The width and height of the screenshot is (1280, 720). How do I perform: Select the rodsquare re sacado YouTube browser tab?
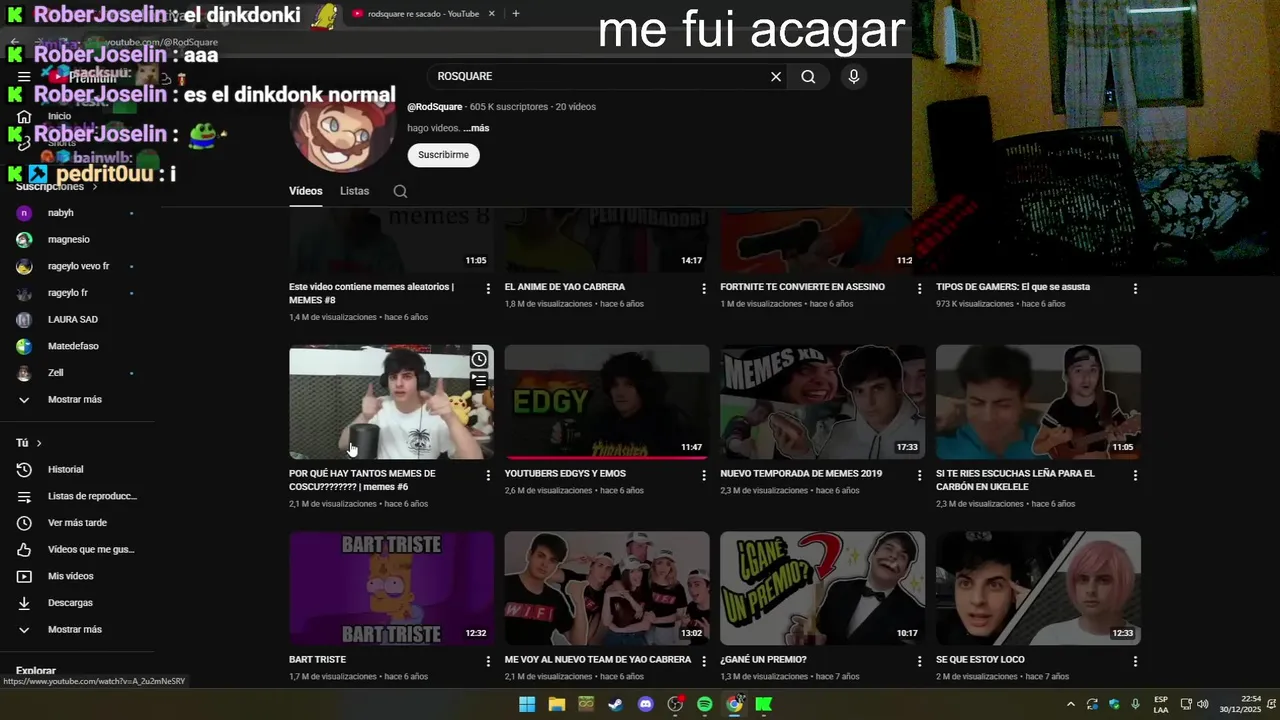(423, 14)
